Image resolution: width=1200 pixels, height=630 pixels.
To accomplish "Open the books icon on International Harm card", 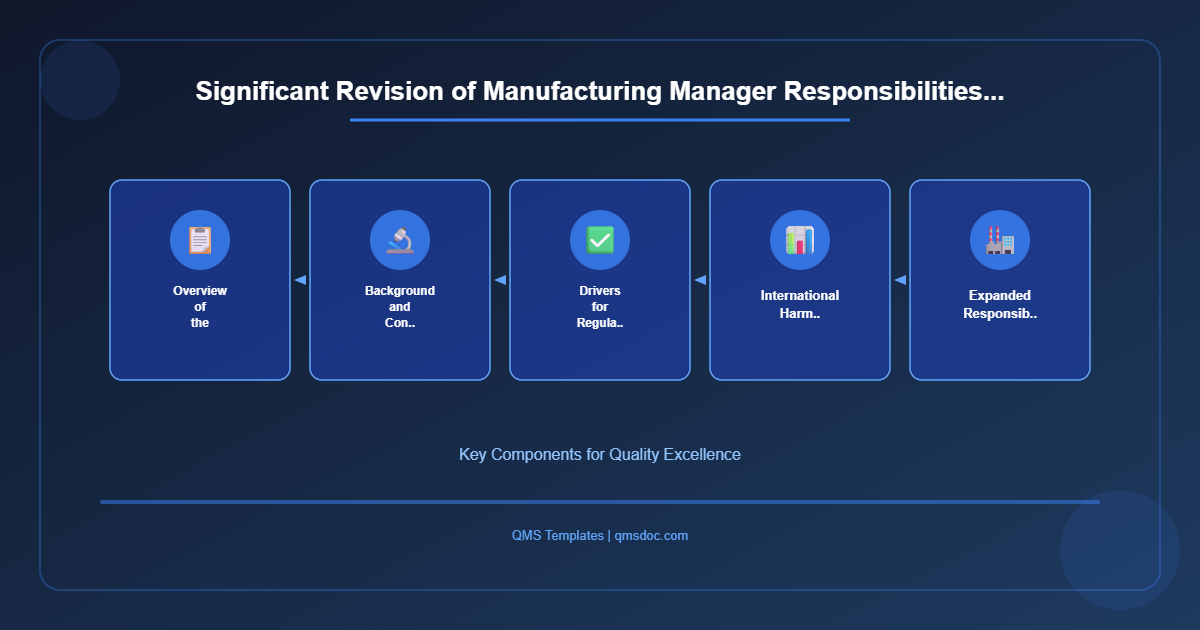I will click(x=800, y=239).
